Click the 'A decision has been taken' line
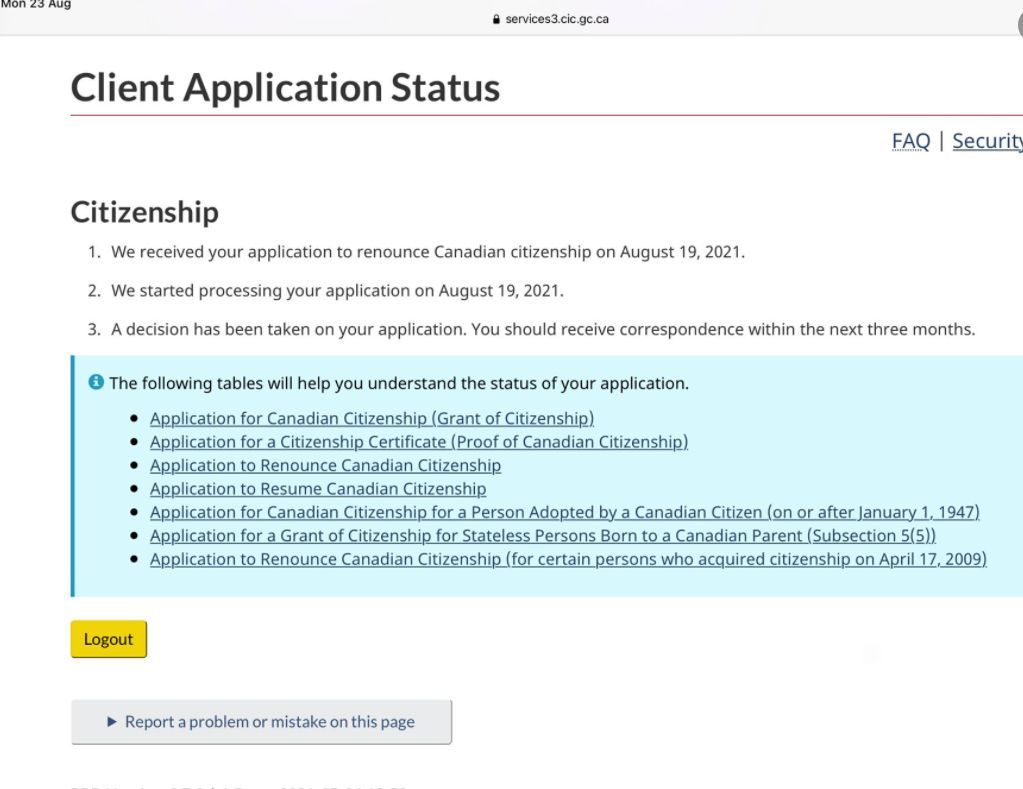 (x=543, y=329)
